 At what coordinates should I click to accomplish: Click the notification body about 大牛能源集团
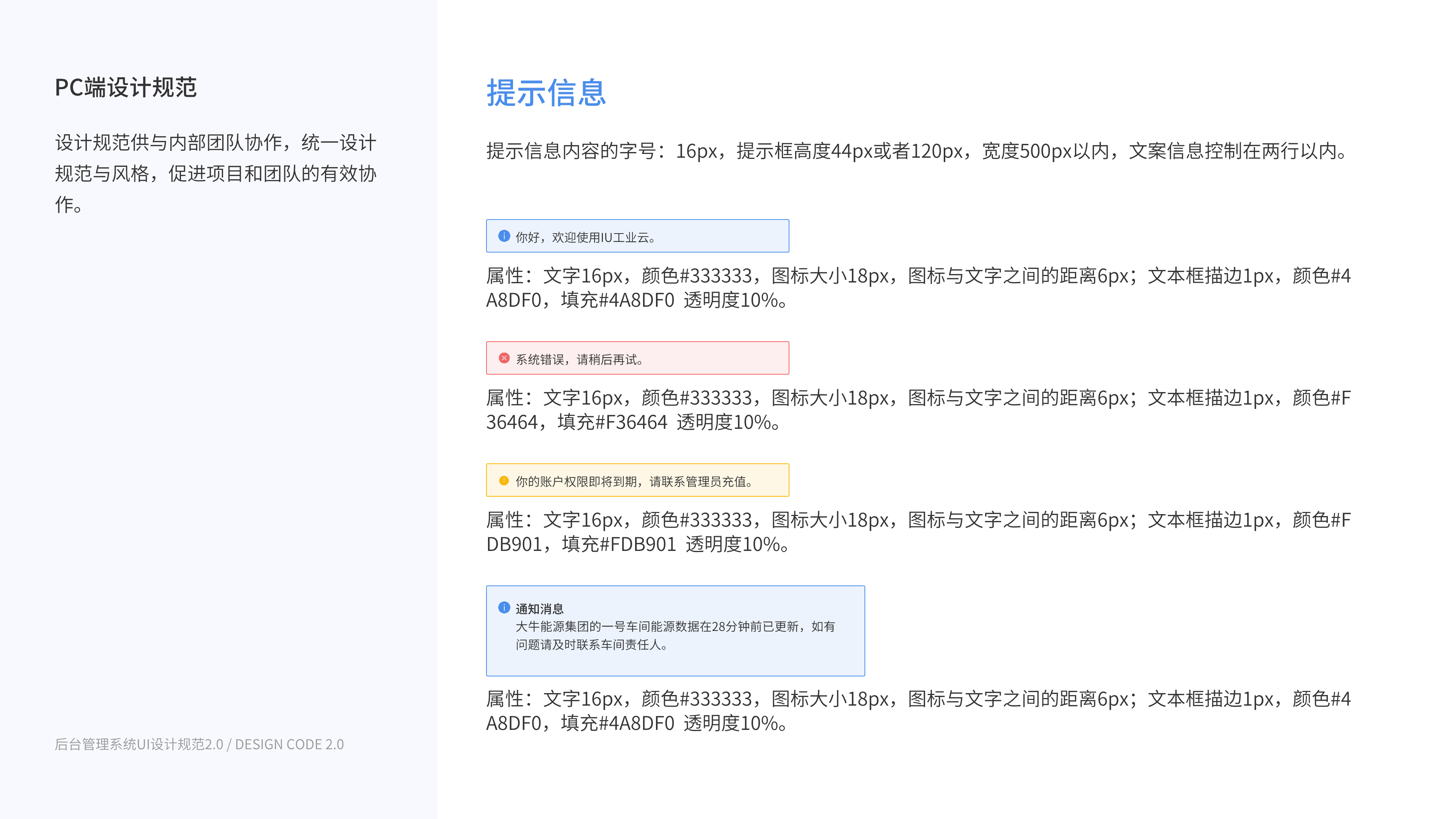coord(675,635)
